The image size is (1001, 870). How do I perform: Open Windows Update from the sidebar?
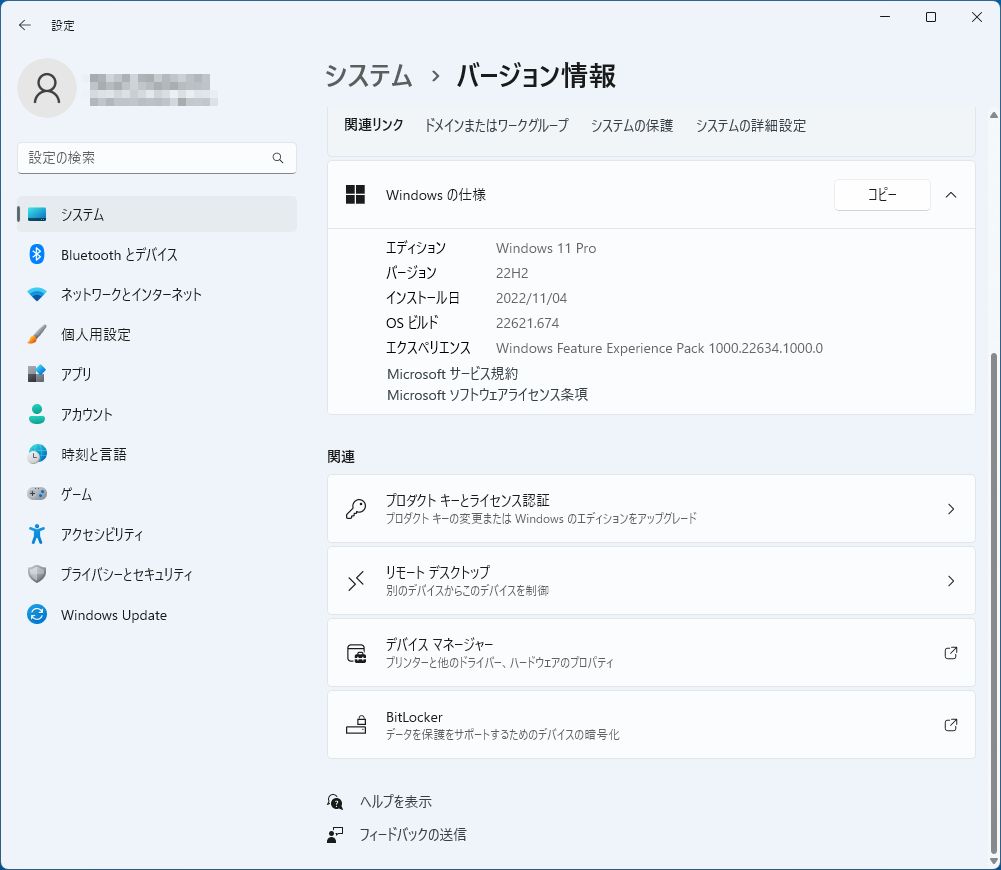pos(113,615)
